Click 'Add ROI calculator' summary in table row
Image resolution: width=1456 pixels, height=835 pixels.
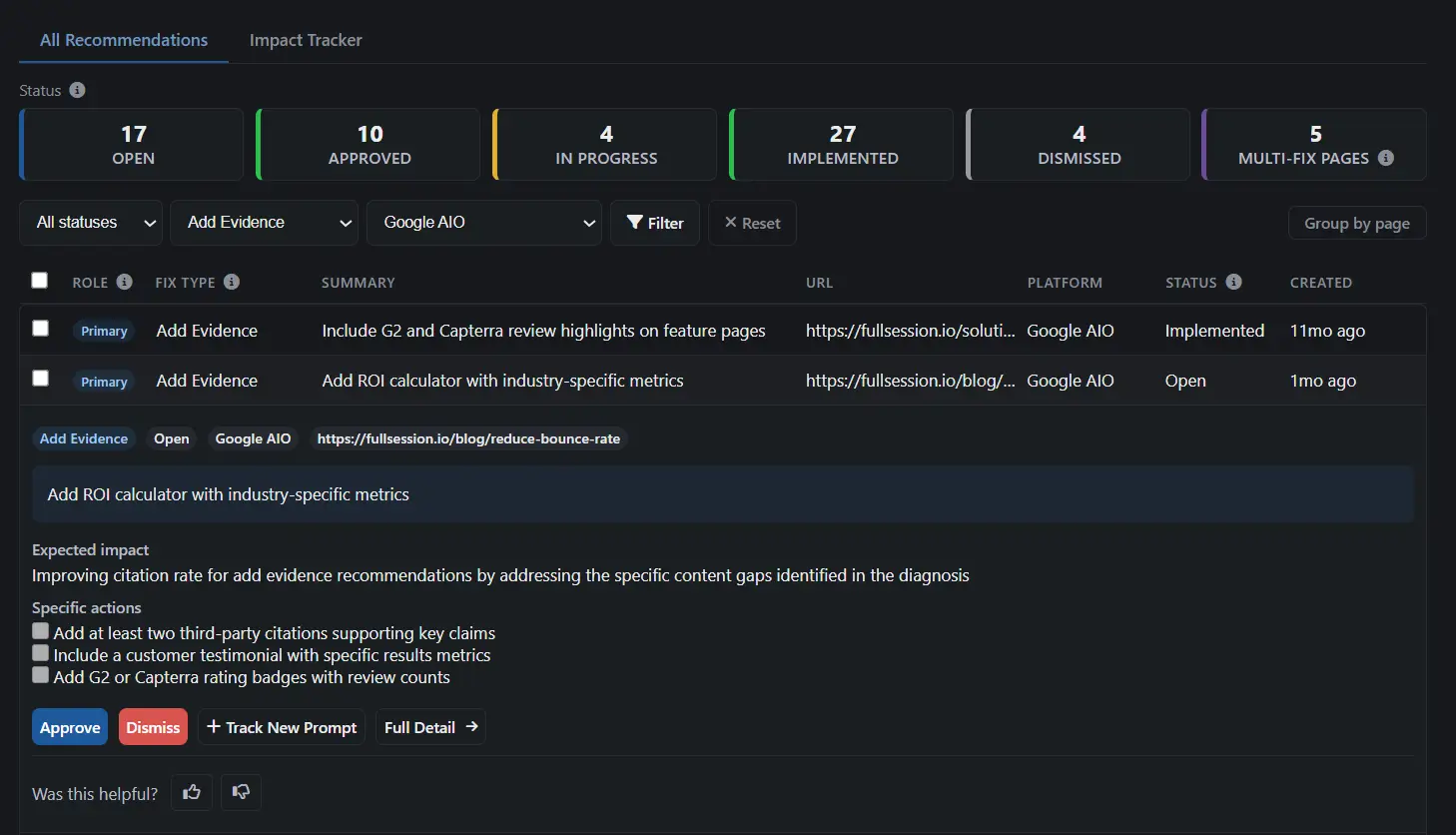tap(502, 381)
